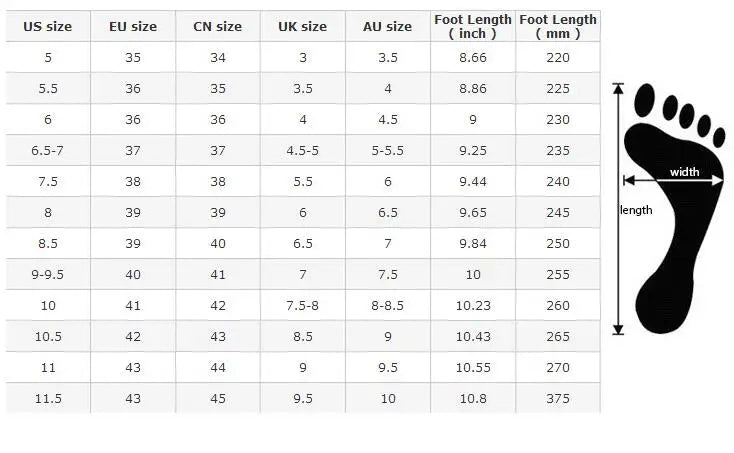Click the big toe of the footprint
Viewport: 734px width, 453px height.
pyautogui.click(x=645, y=101)
